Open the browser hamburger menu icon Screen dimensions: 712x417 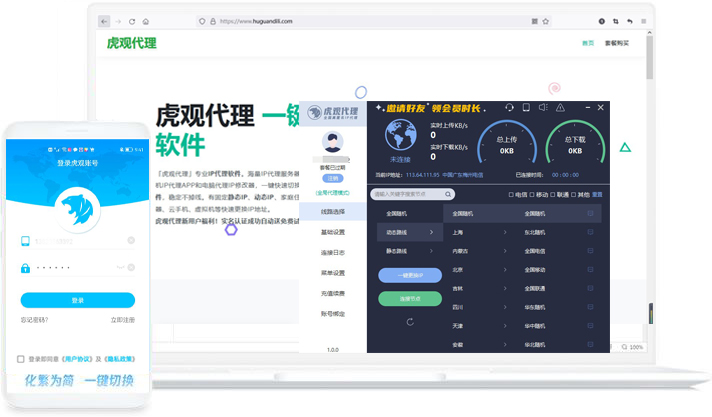point(643,21)
